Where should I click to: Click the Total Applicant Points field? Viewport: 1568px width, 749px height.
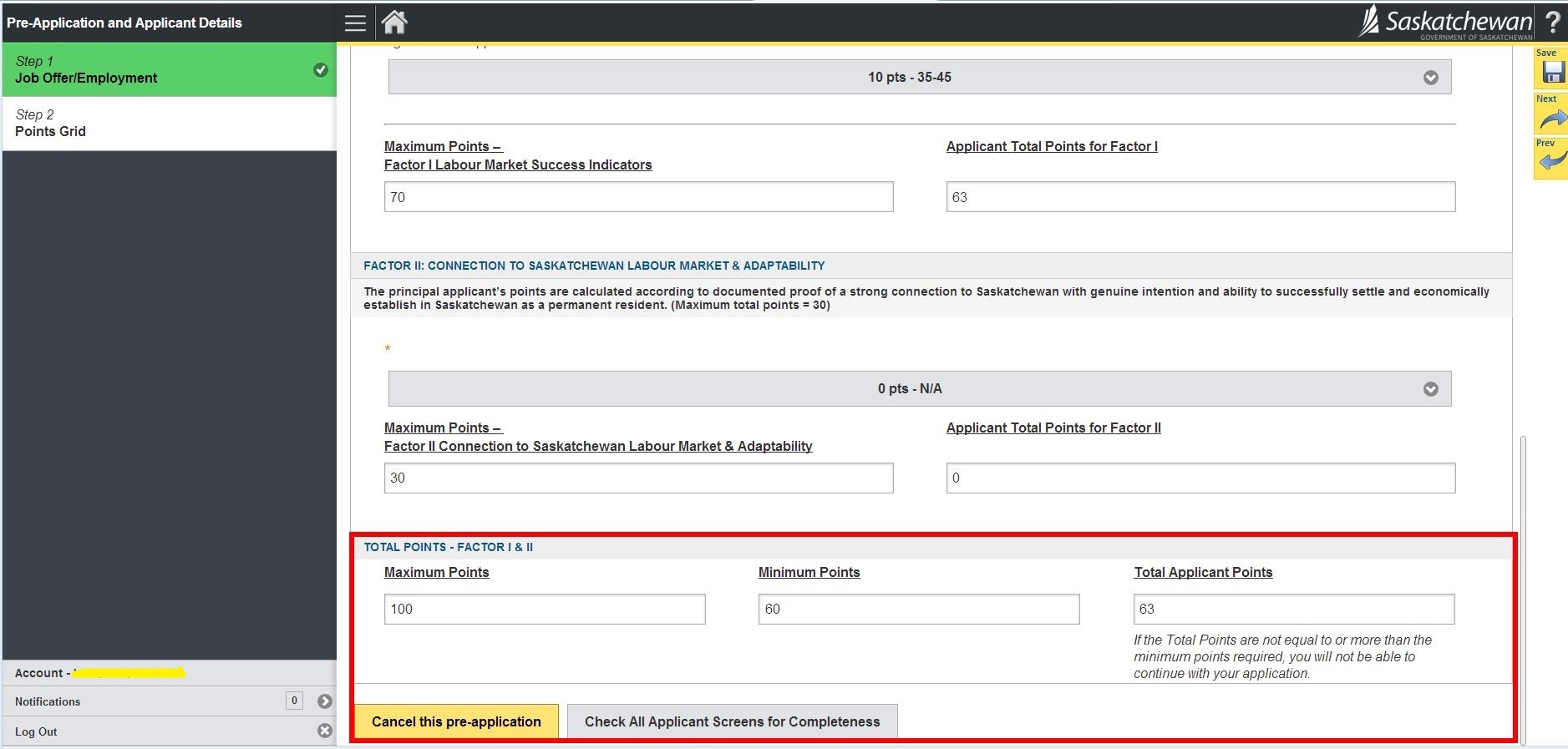[1293, 610]
